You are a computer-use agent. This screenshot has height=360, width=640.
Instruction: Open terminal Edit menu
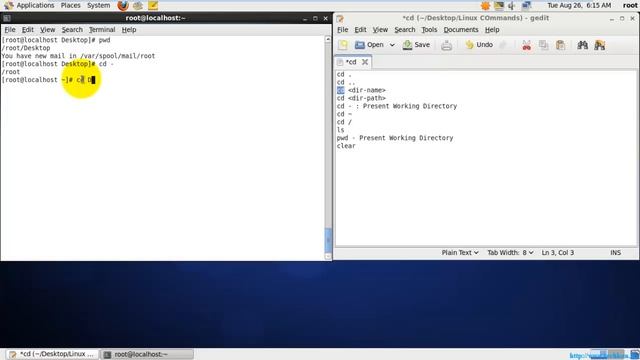coord(27,30)
